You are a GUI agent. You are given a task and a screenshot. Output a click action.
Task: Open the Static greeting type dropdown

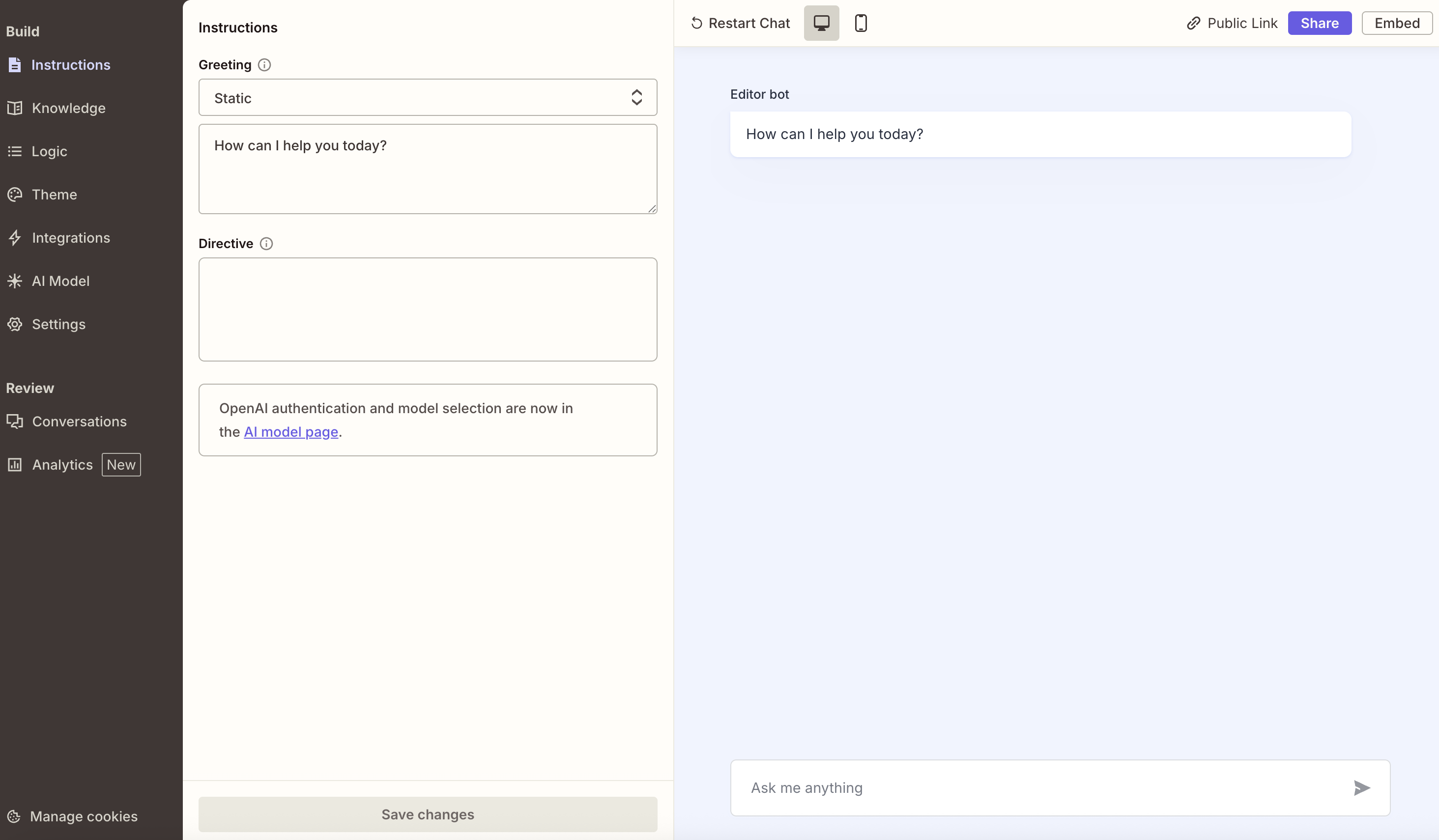click(428, 98)
